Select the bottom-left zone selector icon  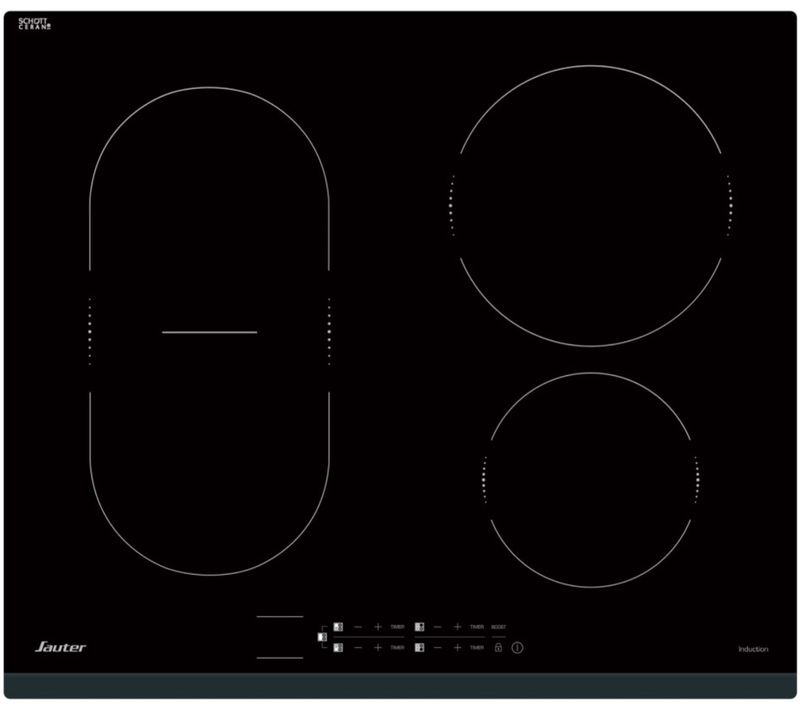[x=339, y=648]
